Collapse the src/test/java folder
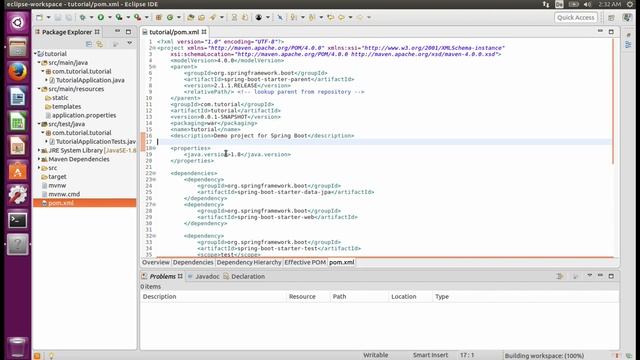Image resolution: width=640 pixels, height=360 pixels. [x=39, y=124]
